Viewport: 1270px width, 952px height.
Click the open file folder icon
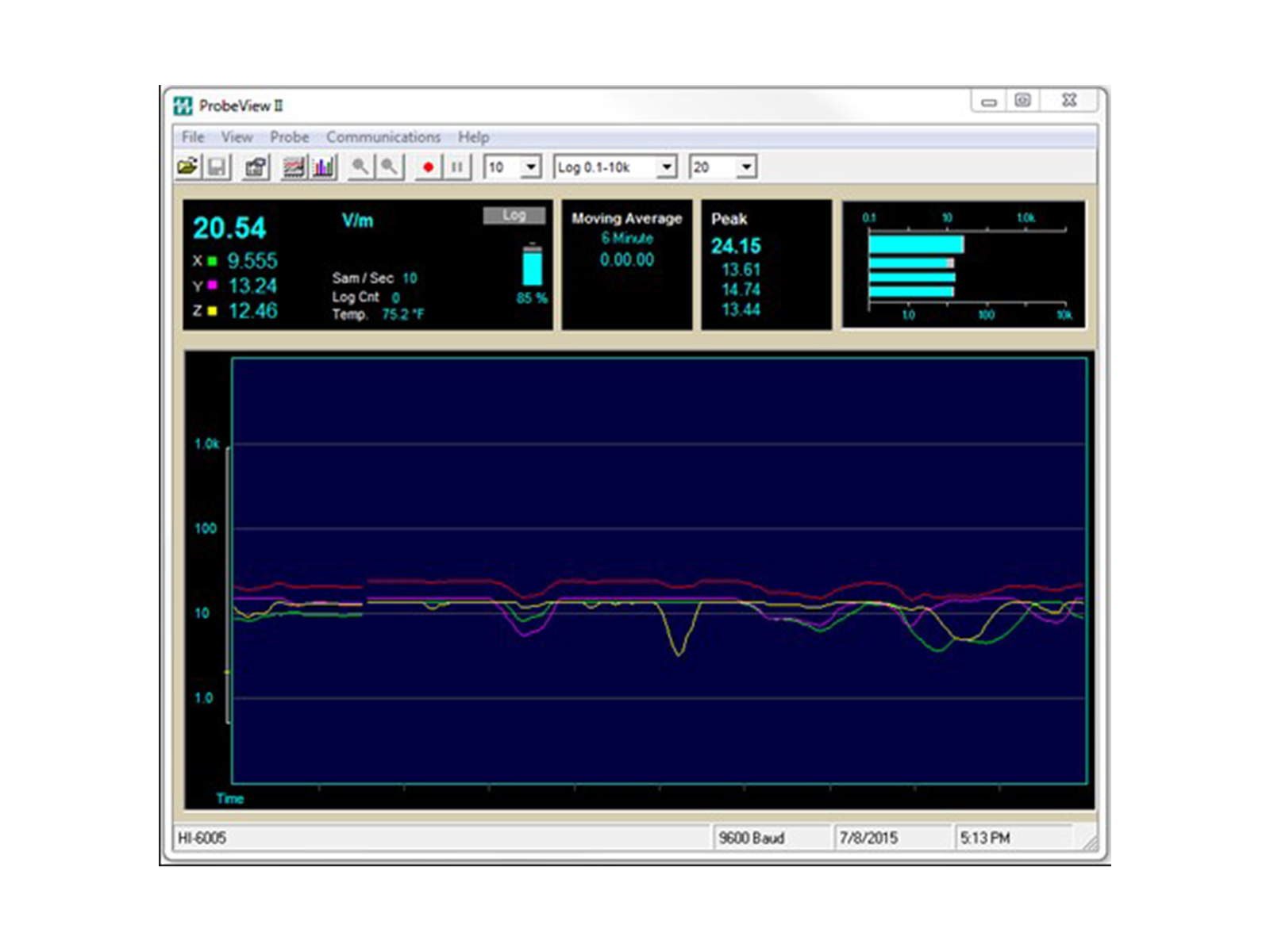pyautogui.click(x=188, y=167)
